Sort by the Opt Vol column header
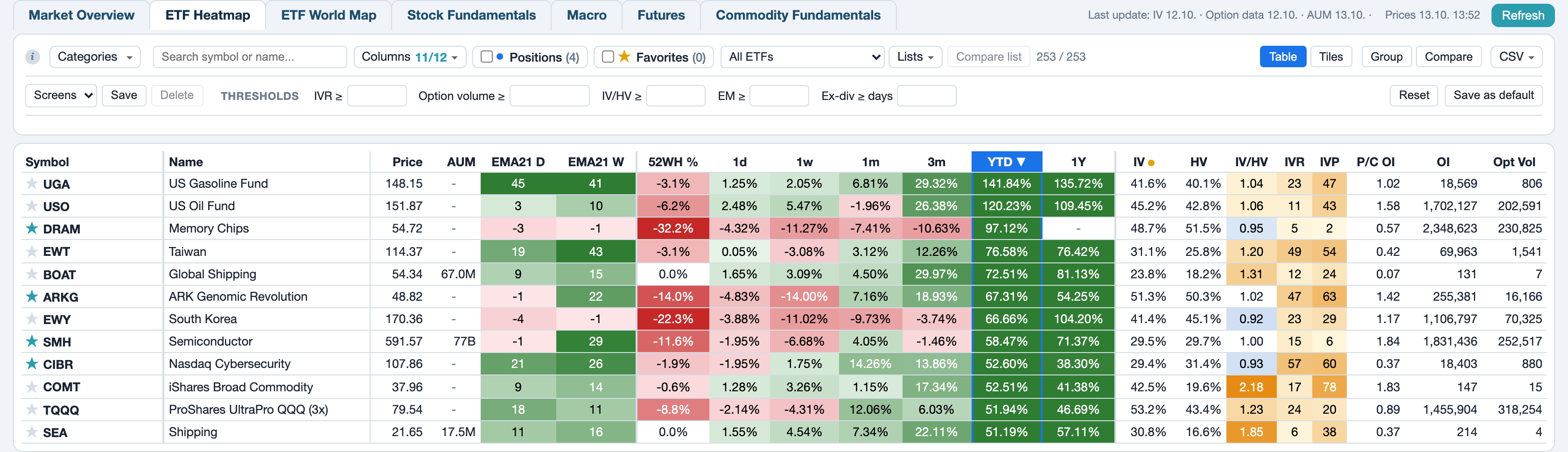1568x452 pixels. coord(1514,162)
